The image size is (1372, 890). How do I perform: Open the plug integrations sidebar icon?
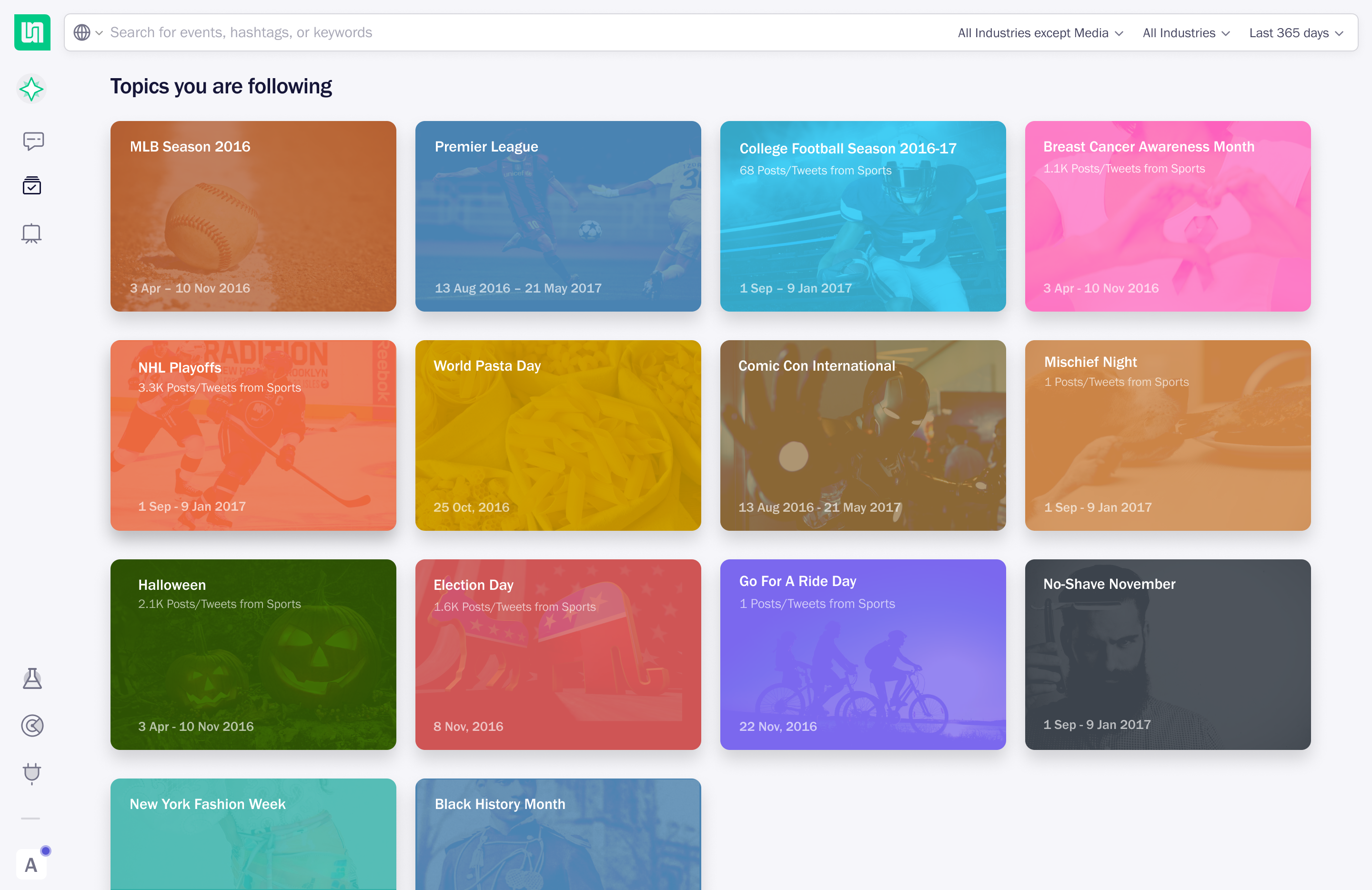pyautogui.click(x=32, y=772)
